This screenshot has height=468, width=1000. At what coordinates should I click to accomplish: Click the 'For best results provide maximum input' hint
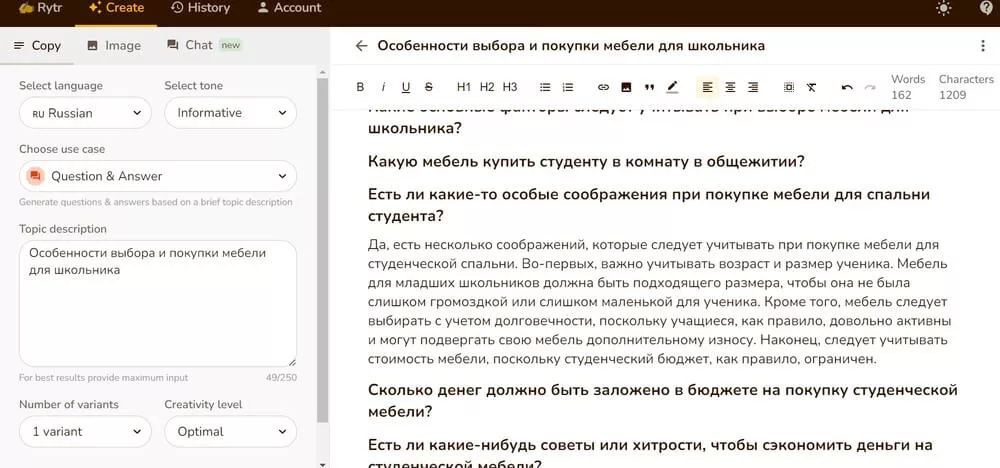coord(103,377)
